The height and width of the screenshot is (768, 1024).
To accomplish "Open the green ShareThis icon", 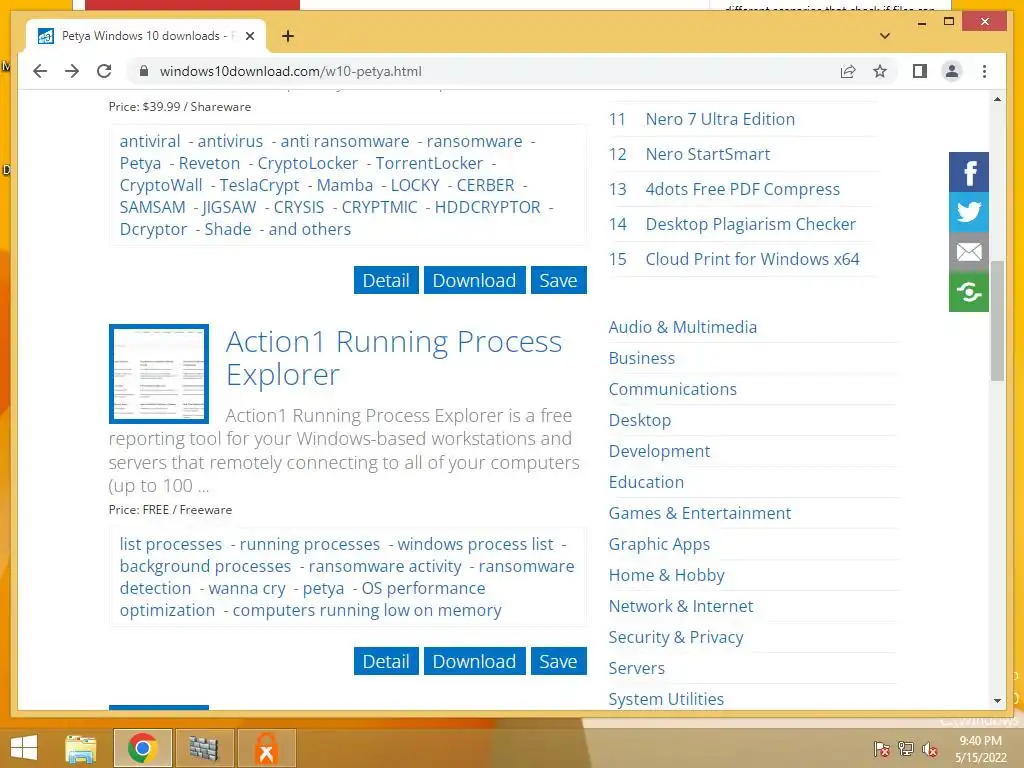I will coord(969,292).
